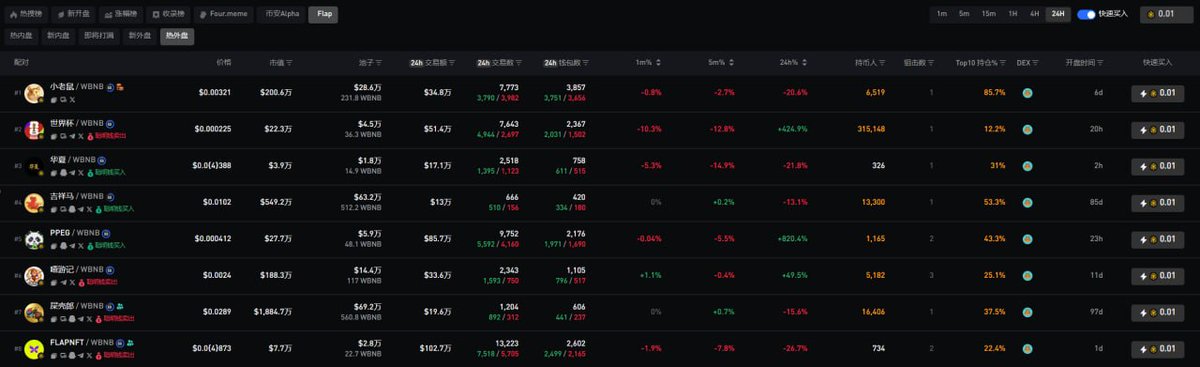
Task: Sort by 24h 钱包数 column
Action: tap(566, 62)
